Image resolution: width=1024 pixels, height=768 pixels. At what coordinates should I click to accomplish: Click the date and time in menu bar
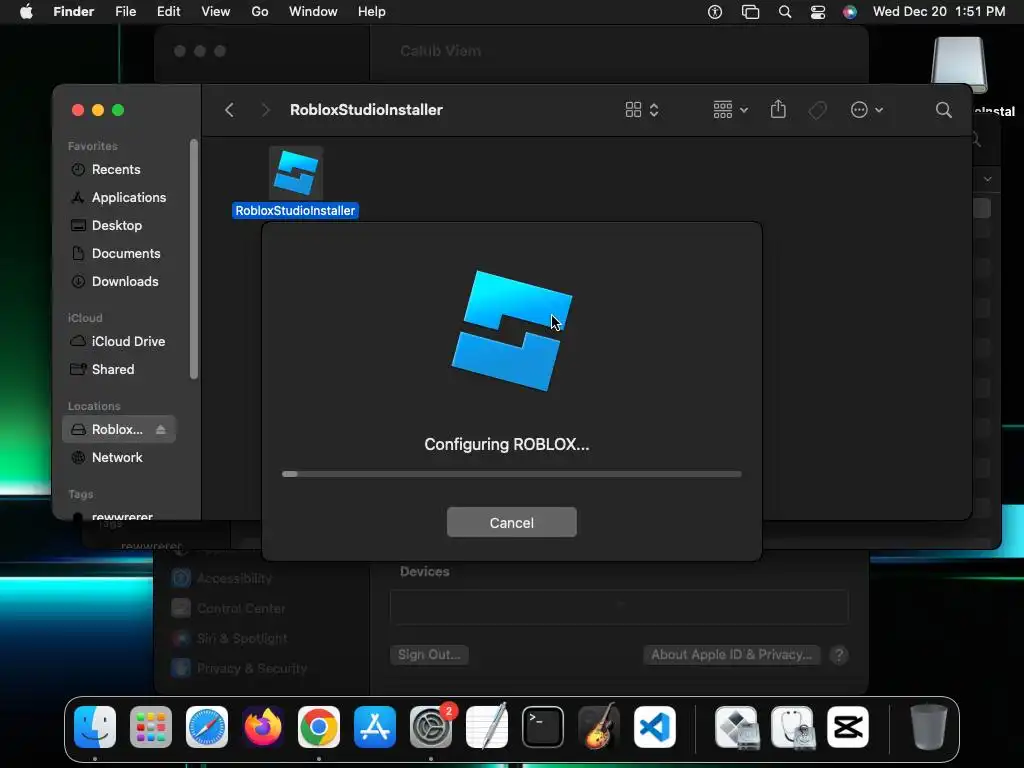pyautogui.click(x=939, y=12)
